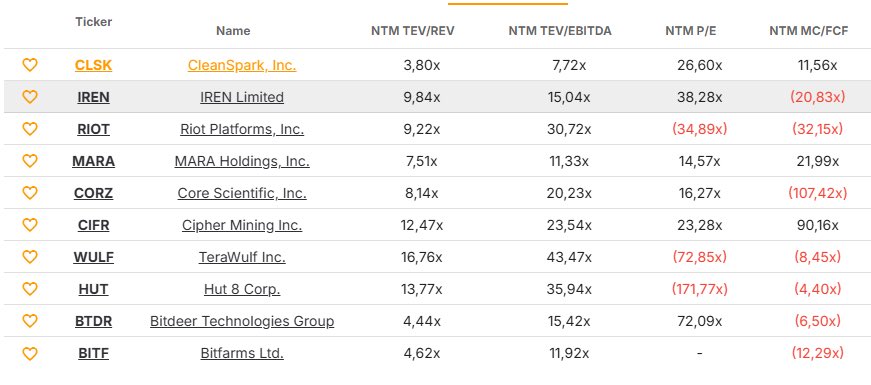Toggle the WULF heart icon

click(29, 257)
